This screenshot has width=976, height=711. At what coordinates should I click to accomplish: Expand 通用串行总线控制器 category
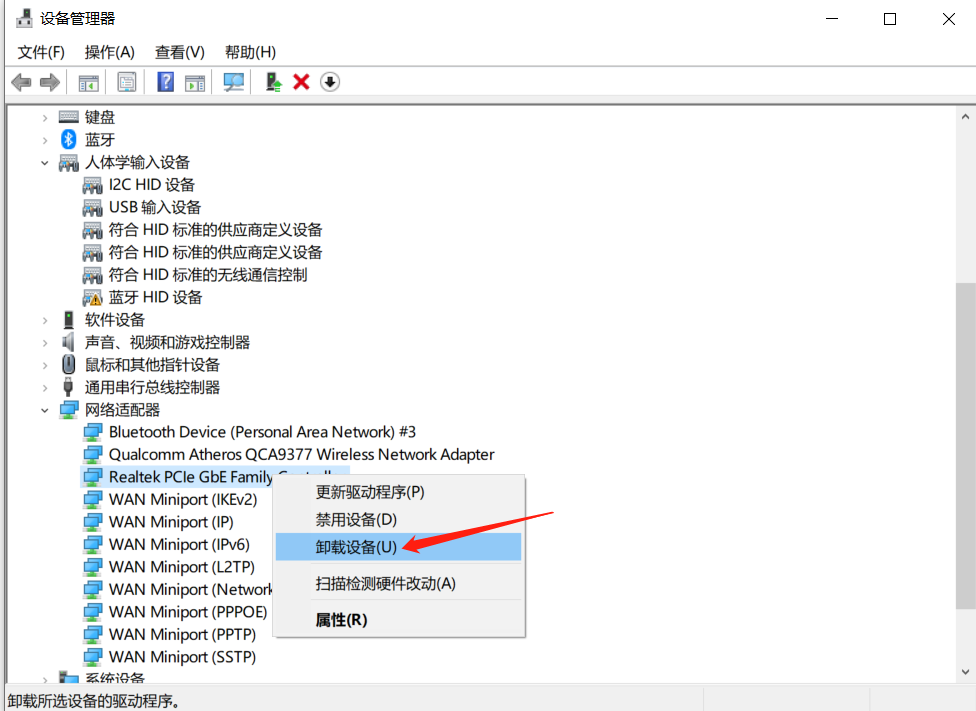click(x=45, y=387)
